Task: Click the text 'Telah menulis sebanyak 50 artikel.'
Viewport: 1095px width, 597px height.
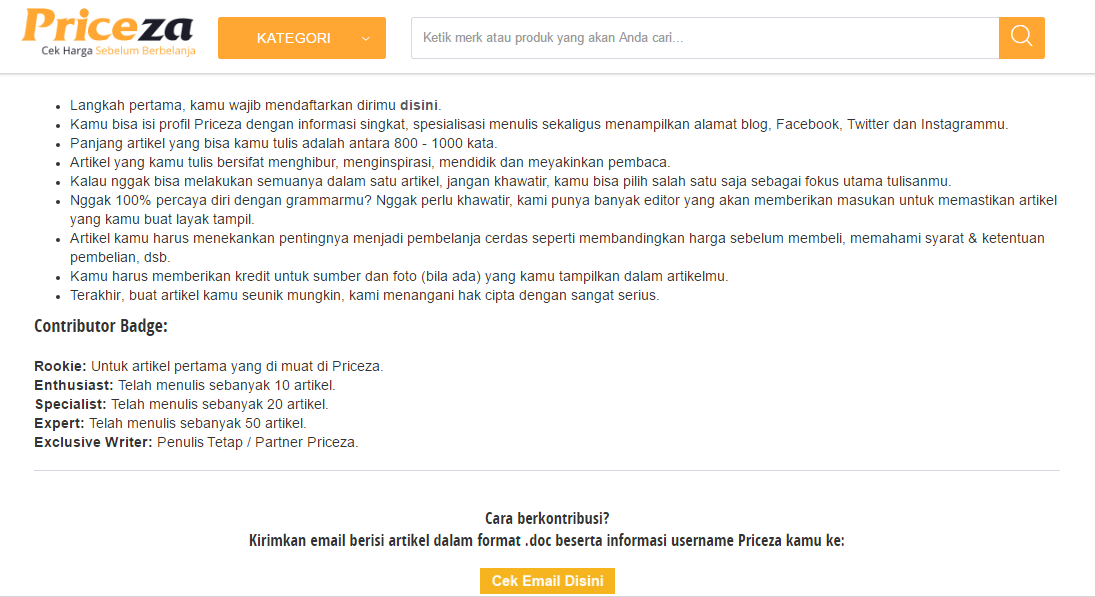Action: 198,423
